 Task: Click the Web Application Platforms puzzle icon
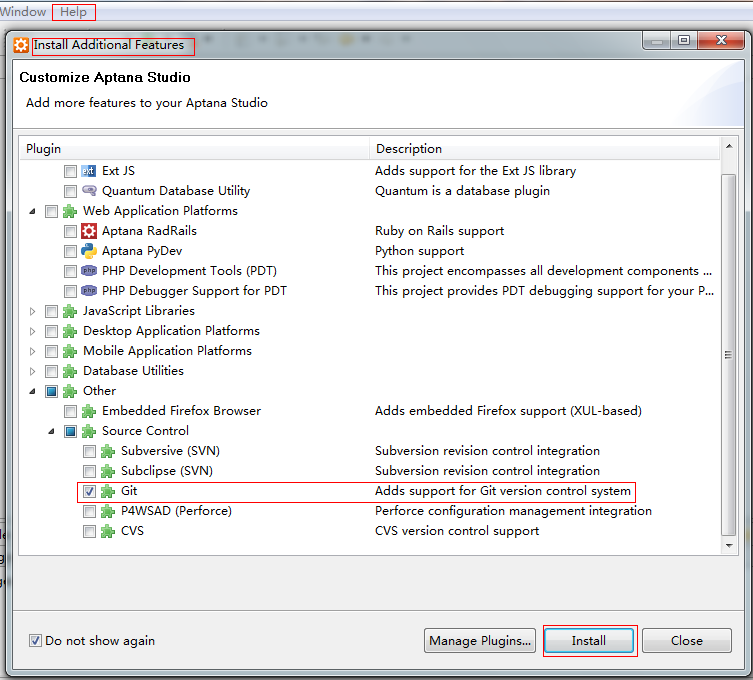point(70,211)
